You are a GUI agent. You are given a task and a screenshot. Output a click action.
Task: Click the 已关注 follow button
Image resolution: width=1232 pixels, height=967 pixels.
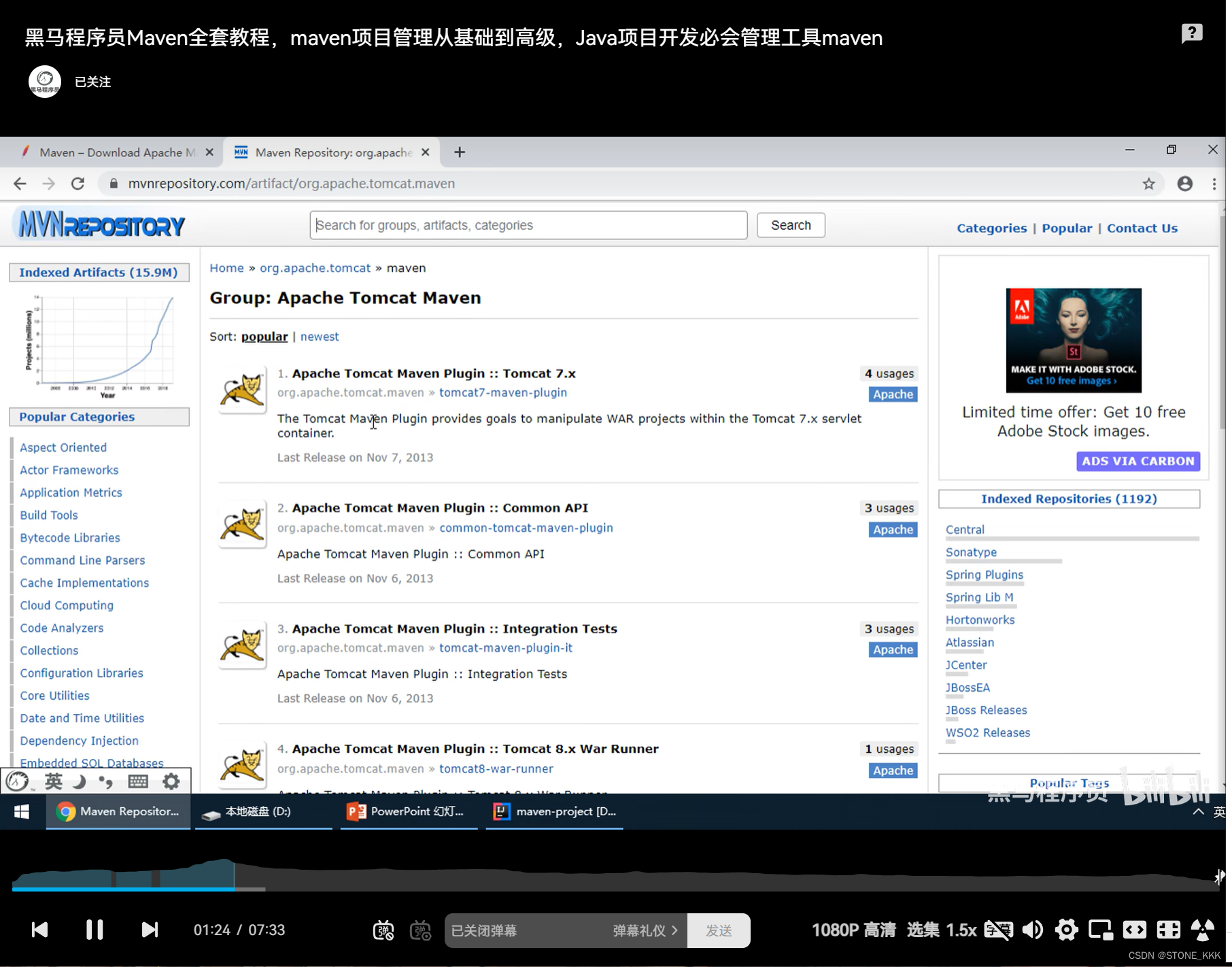click(x=92, y=82)
